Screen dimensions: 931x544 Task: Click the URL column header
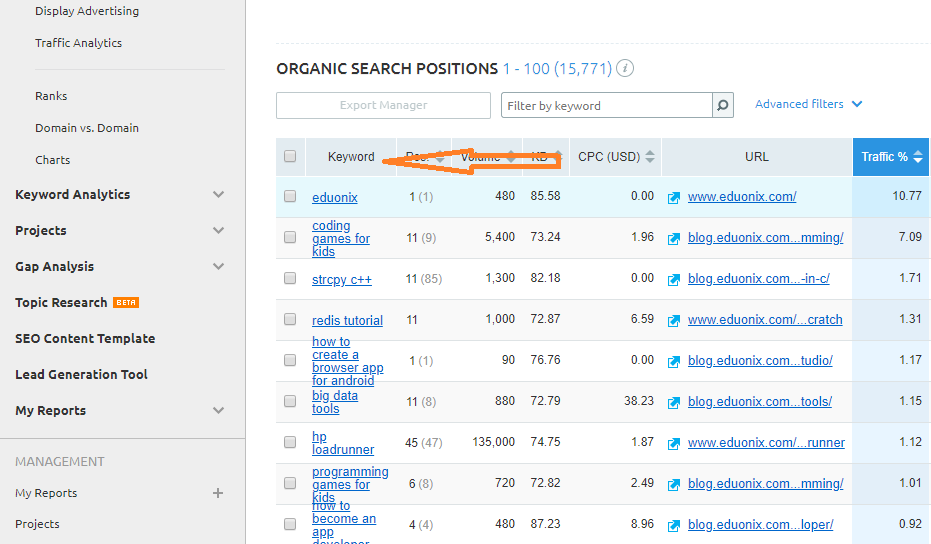tap(756, 157)
